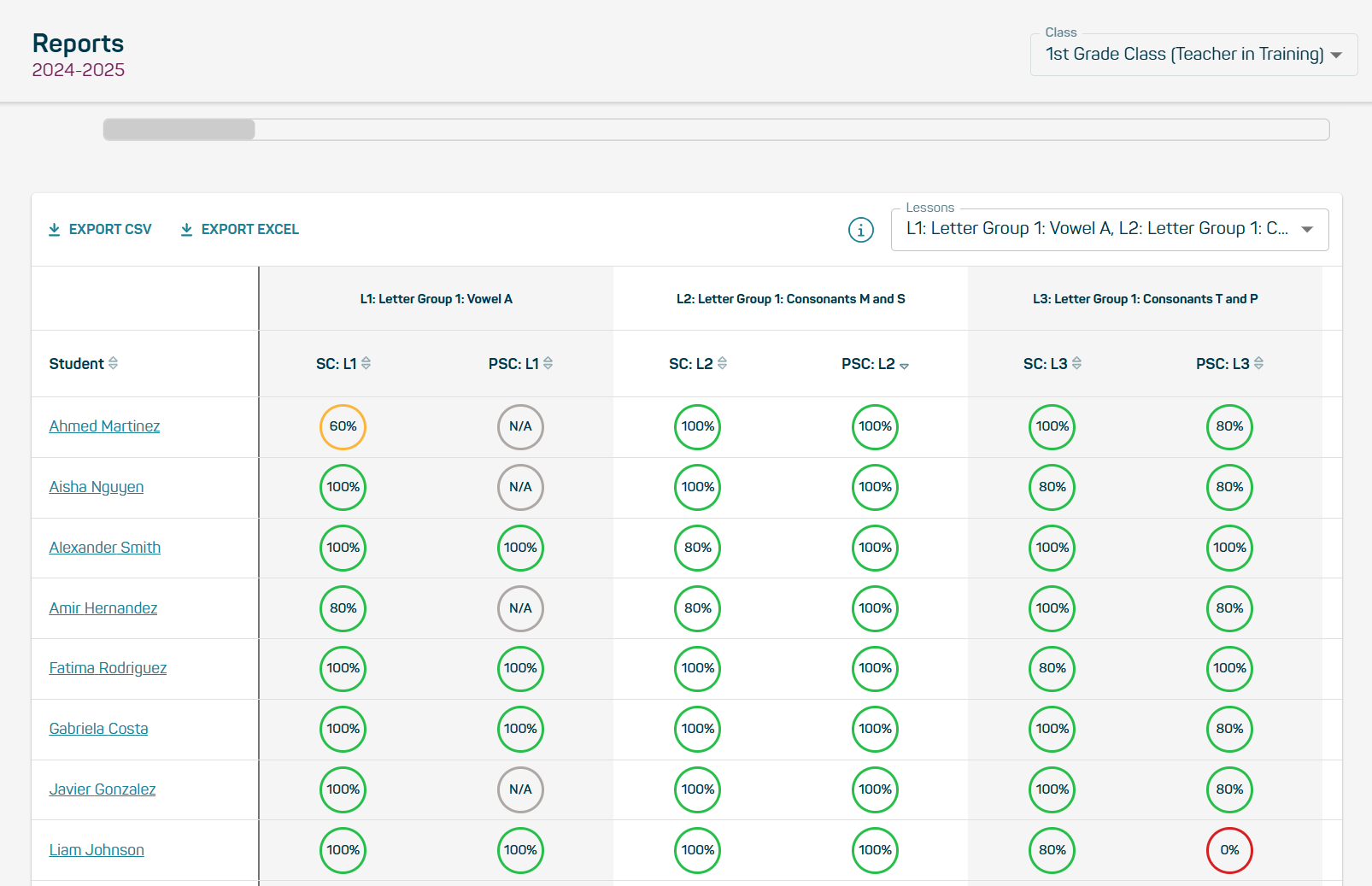This screenshot has width=1372, height=886.
Task: Open Fatima Rodriguez student report
Action: 108,668
